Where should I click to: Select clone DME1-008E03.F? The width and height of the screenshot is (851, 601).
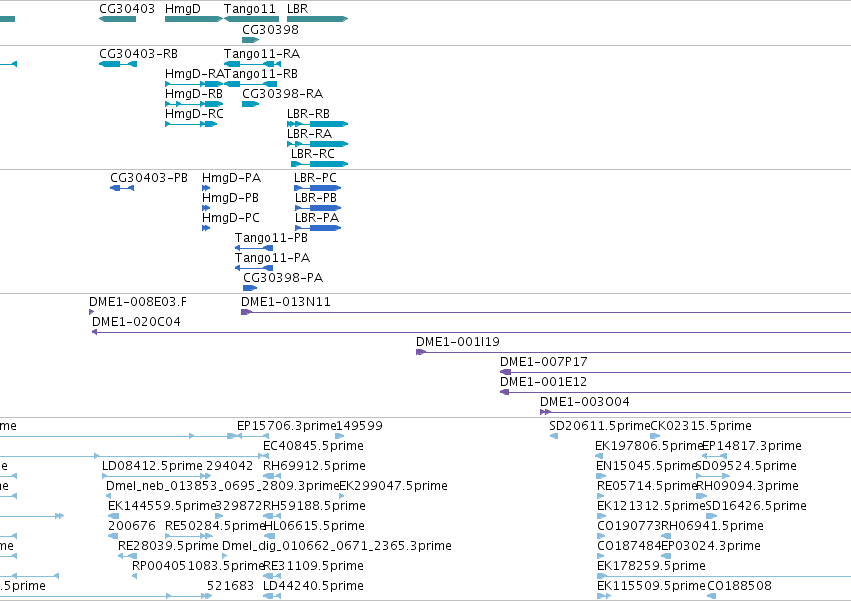[x=92, y=312]
